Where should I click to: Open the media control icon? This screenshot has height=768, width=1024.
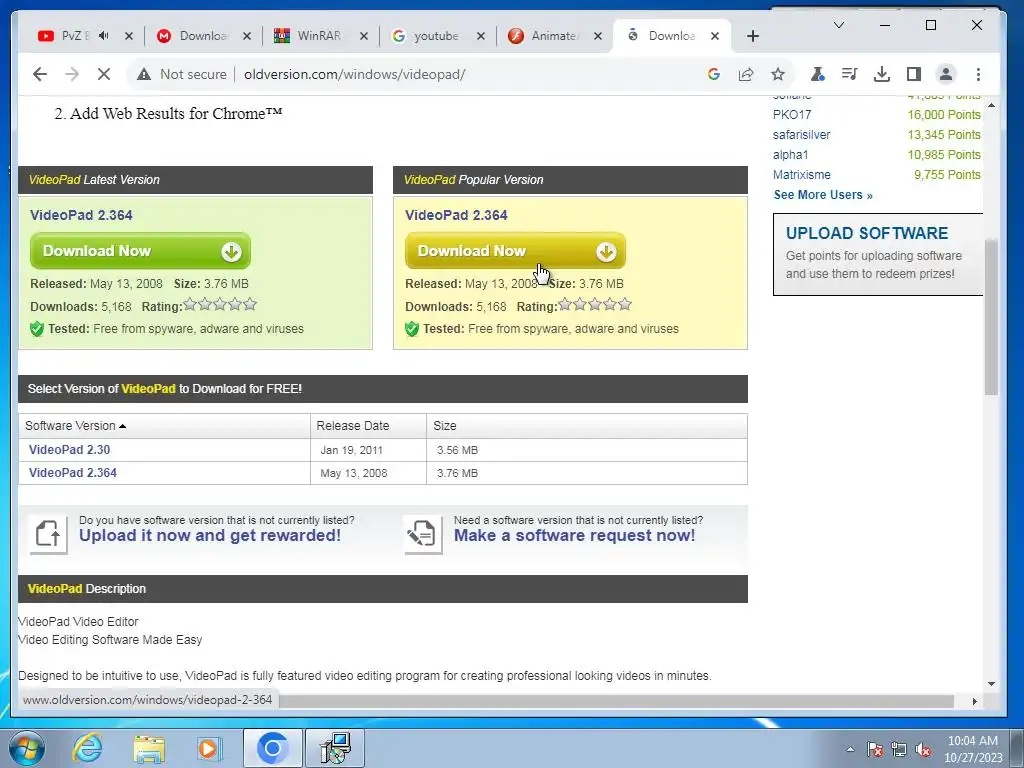[849, 74]
